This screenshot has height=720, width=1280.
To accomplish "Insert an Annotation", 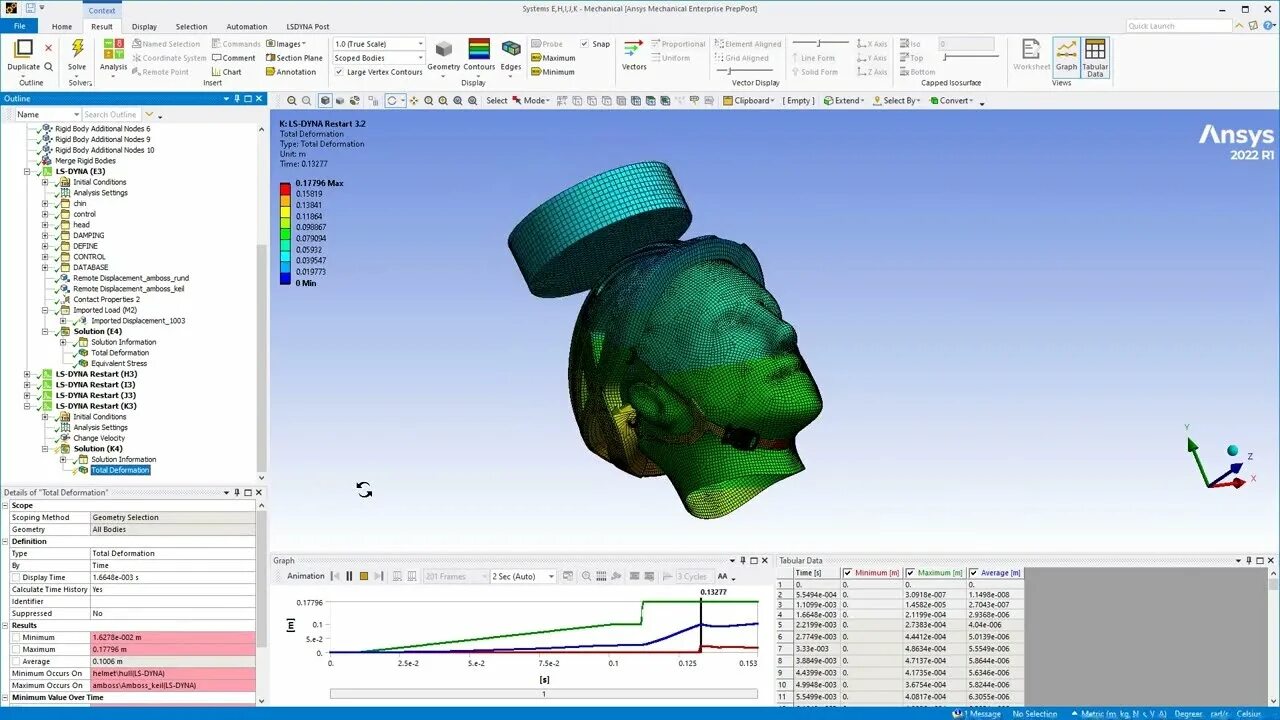I will click(x=290, y=72).
